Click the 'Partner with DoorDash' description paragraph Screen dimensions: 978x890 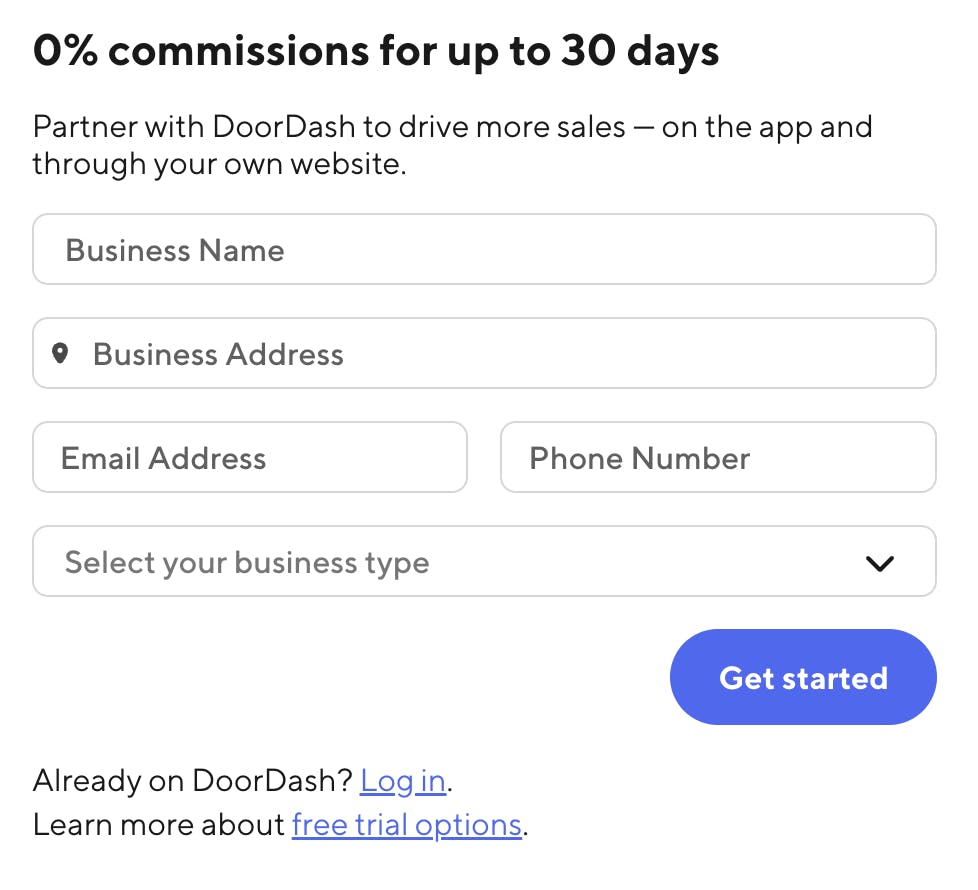point(452,128)
